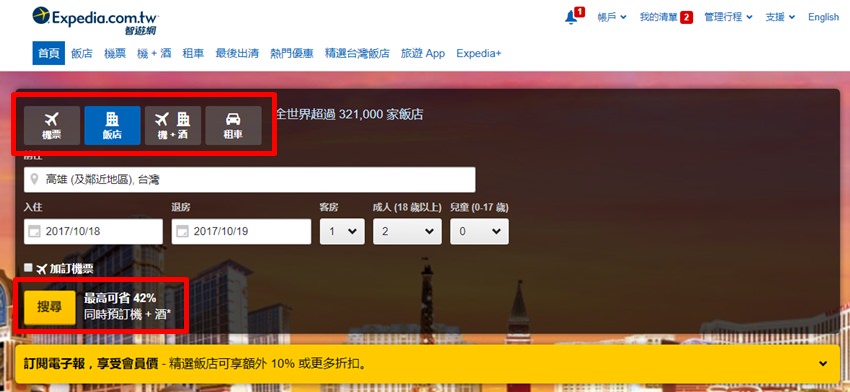Open the notification bell icon
The width and height of the screenshot is (850, 392).
click(571, 17)
